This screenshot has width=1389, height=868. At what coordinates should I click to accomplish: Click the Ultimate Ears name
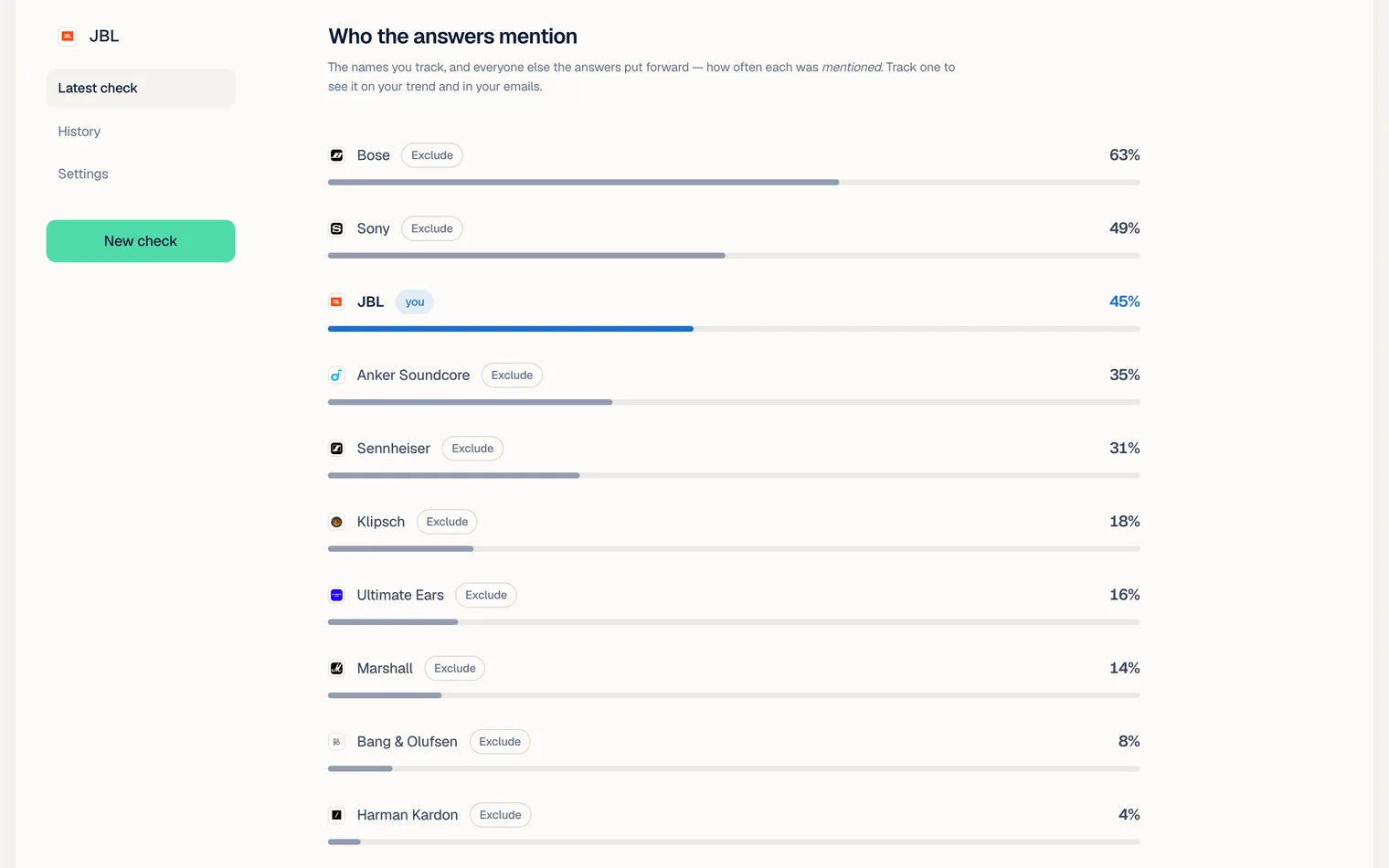point(400,595)
